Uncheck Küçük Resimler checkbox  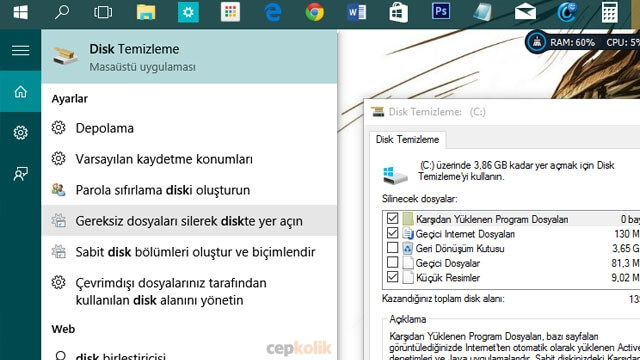pyautogui.click(x=392, y=277)
